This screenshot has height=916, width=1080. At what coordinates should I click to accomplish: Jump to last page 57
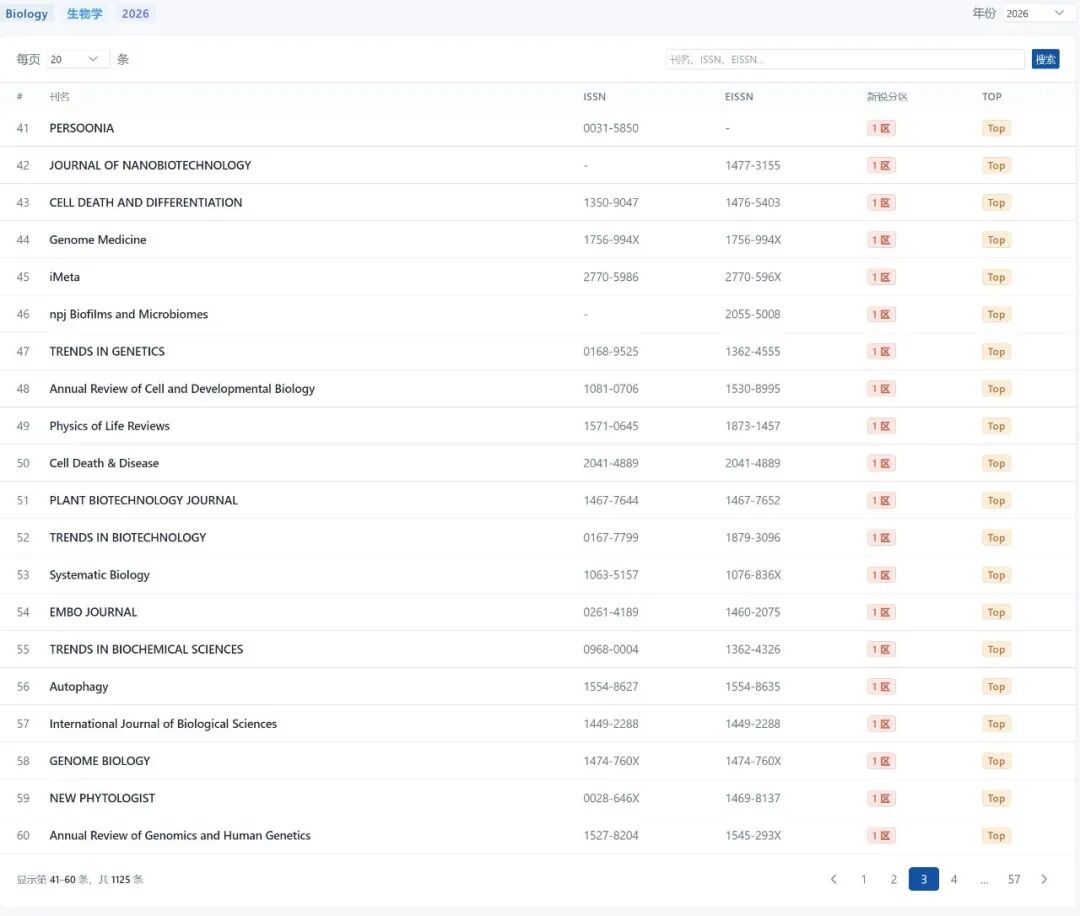point(1014,879)
